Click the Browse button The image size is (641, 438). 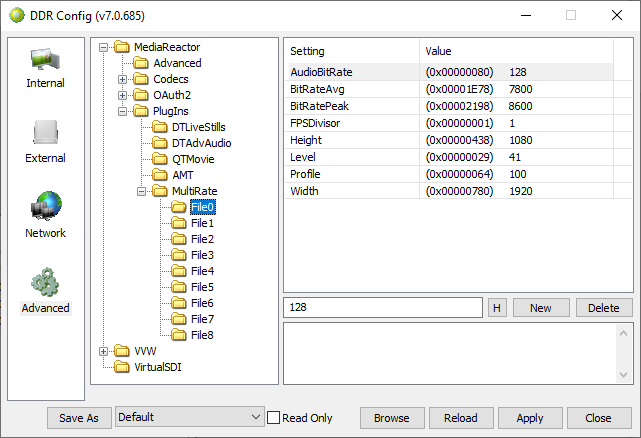click(392, 418)
